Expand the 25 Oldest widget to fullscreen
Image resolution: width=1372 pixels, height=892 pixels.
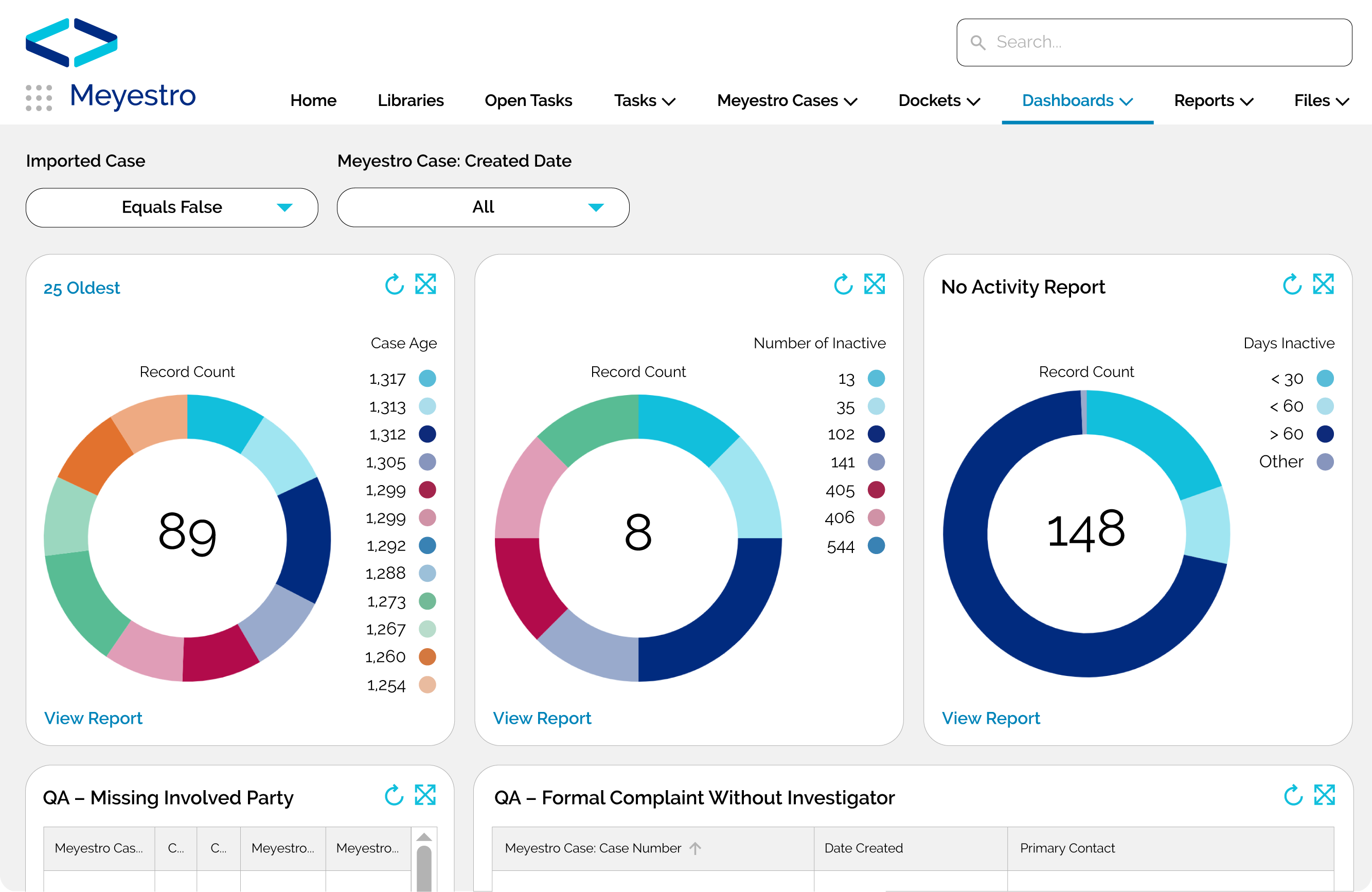coord(426,283)
